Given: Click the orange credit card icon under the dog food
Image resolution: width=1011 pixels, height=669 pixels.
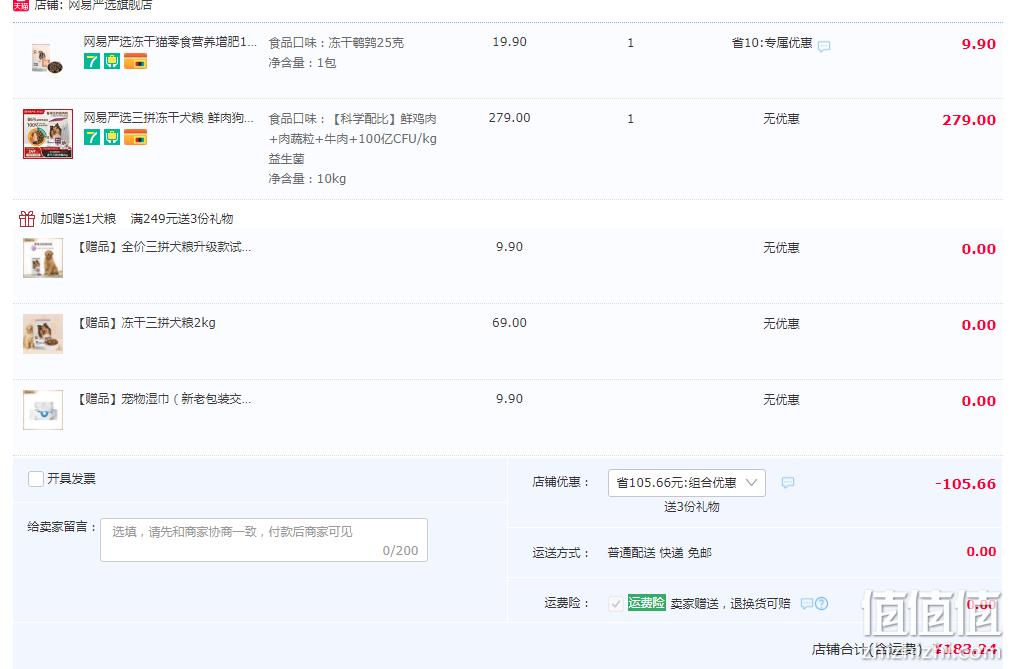Looking at the screenshot, I should [x=135, y=137].
